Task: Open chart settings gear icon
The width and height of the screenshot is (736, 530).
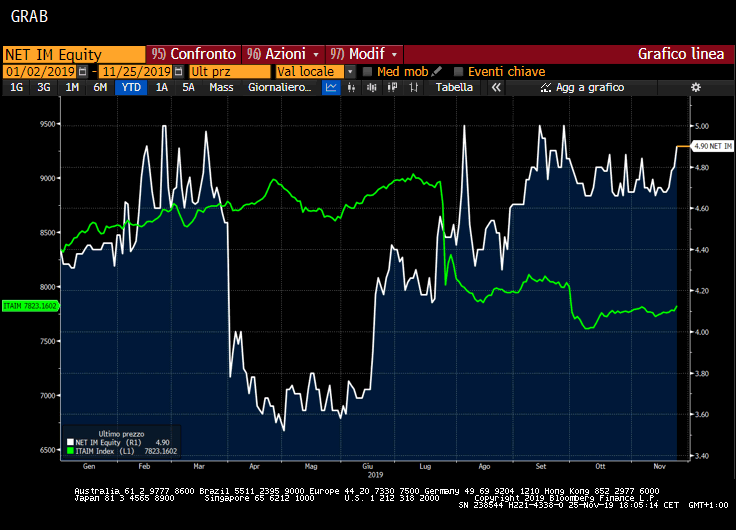Action: [696, 87]
